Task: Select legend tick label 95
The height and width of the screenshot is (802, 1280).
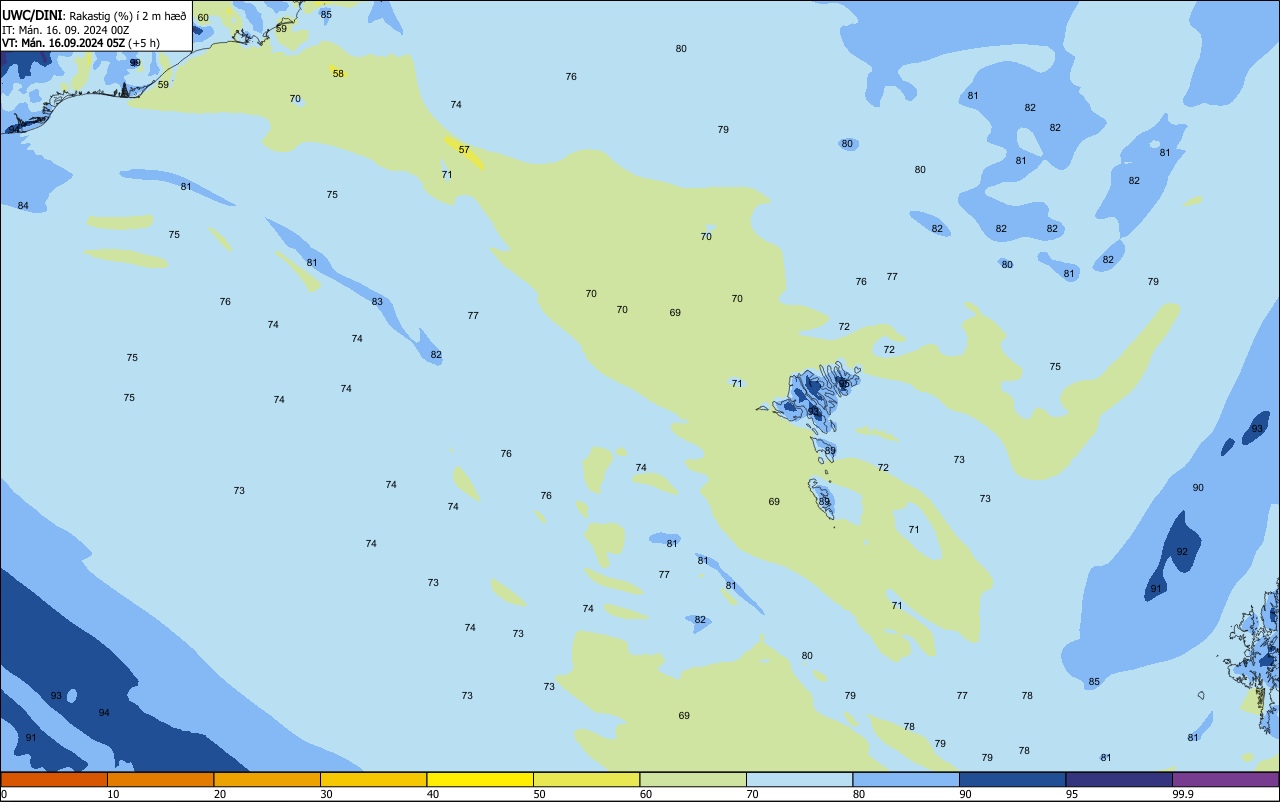Action: (x=1072, y=794)
